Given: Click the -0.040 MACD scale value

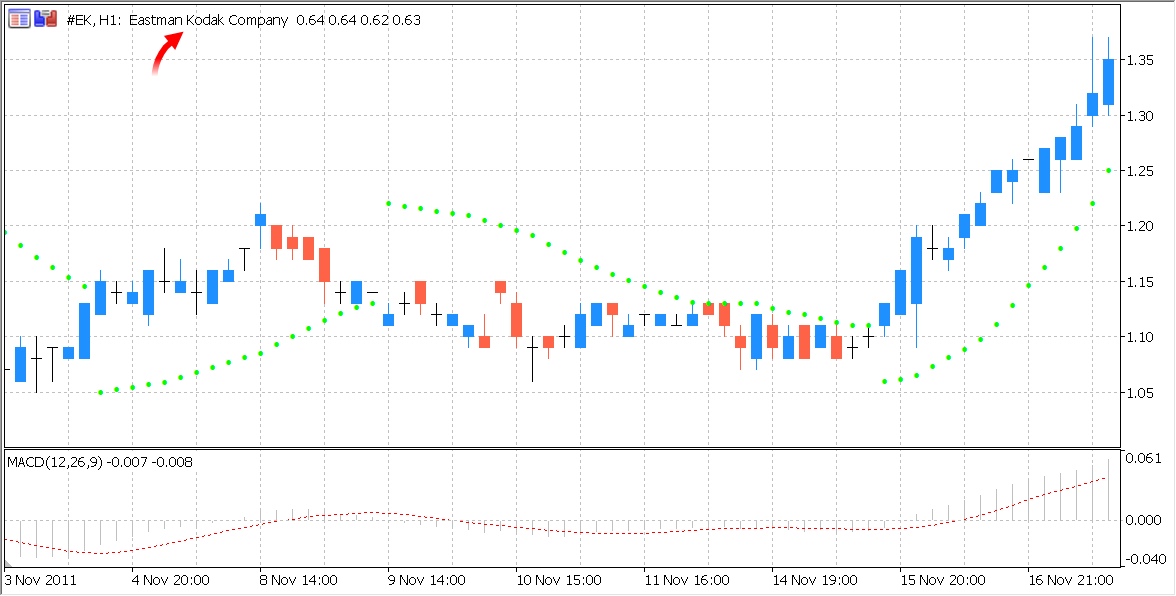Looking at the screenshot, I should [1143, 559].
